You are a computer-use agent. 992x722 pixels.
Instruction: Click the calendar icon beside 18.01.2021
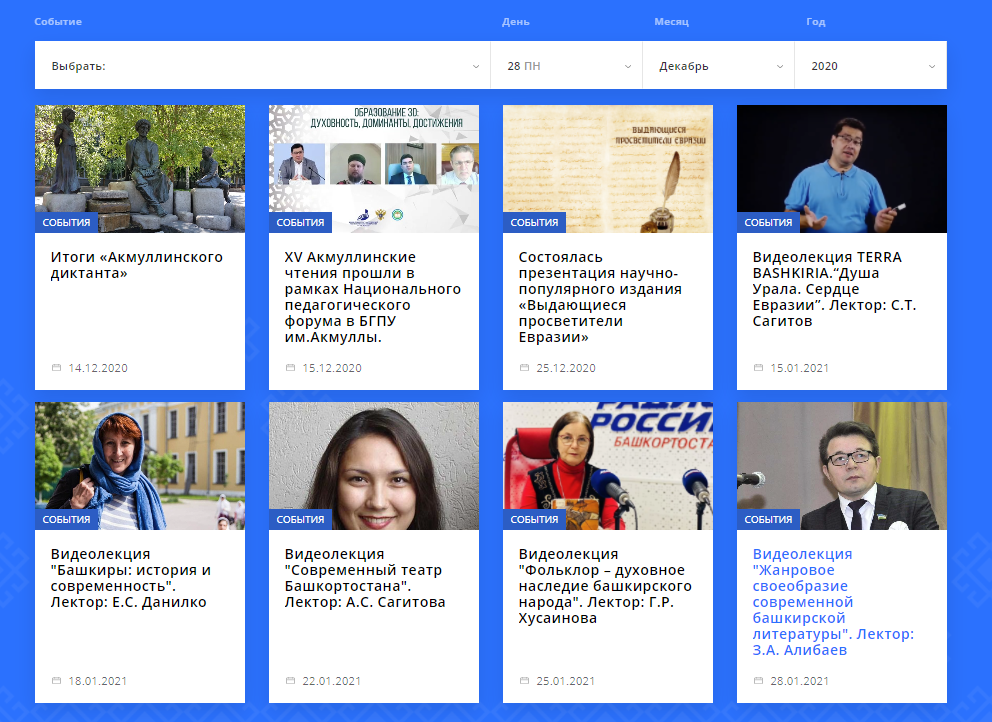(x=57, y=681)
